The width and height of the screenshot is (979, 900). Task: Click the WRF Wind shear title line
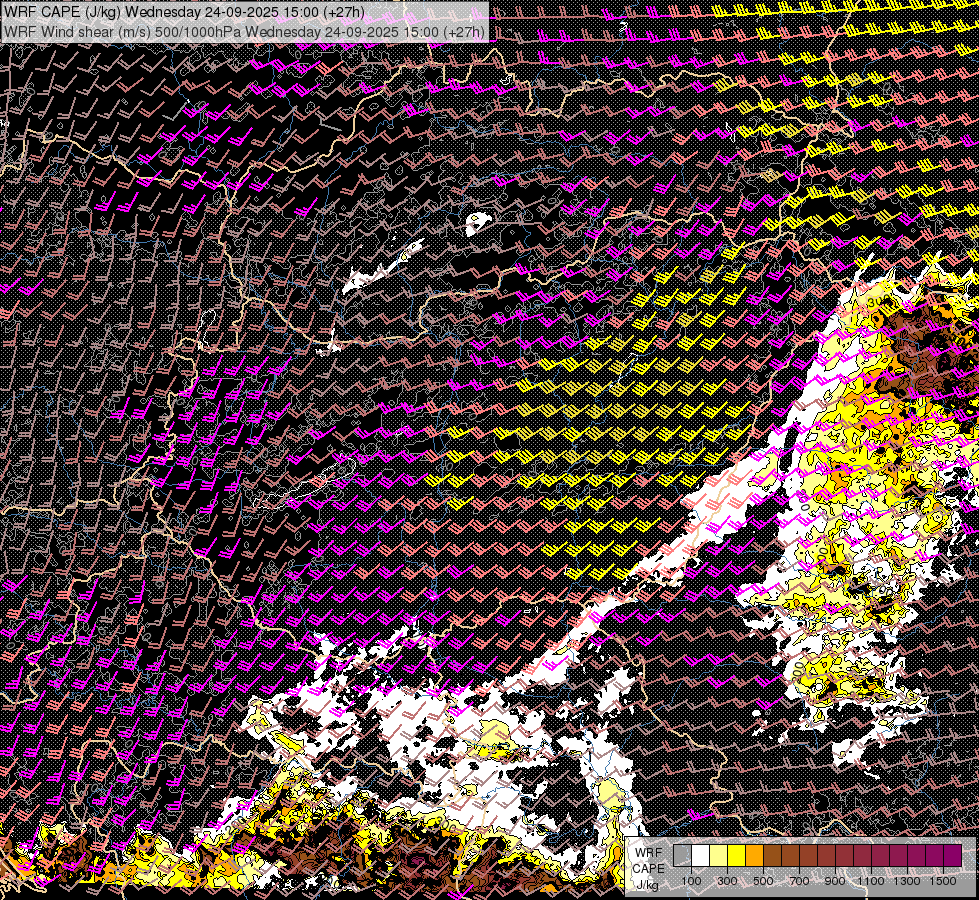click(244, 32)
